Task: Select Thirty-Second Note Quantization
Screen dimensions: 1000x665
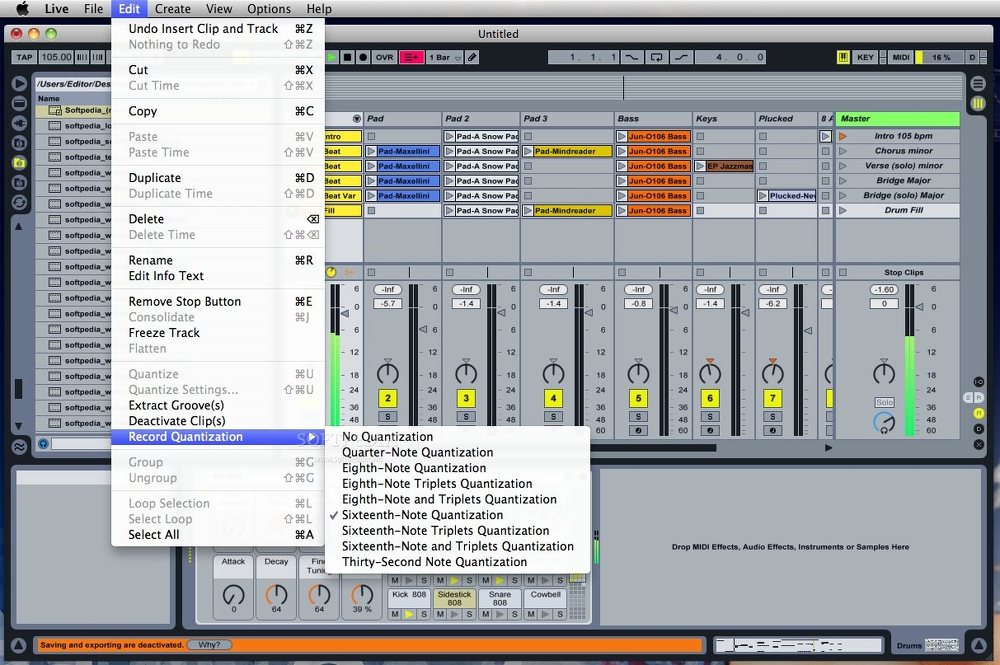Action: (434, 562)
